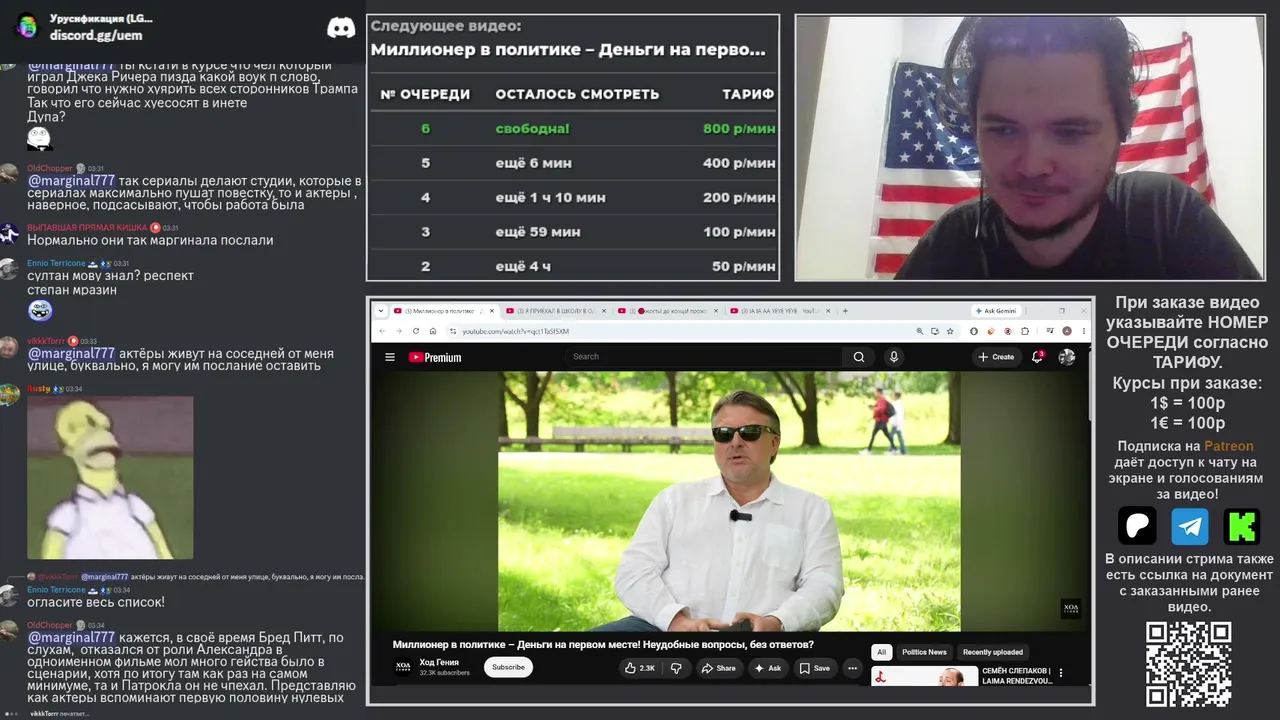The width and height of the screenshot is (1280, 720).
Task: Go back in the browser
Action: click(383, 331)
